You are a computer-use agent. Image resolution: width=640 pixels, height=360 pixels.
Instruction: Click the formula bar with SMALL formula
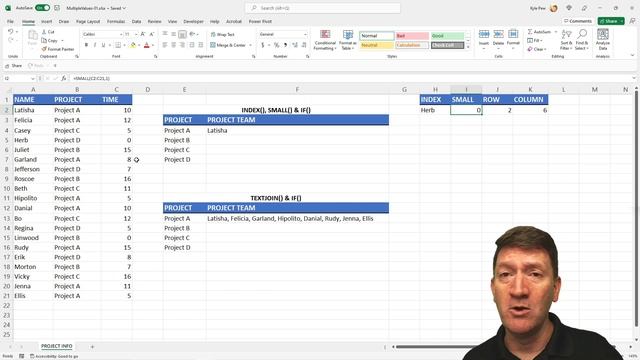[351, 78]
